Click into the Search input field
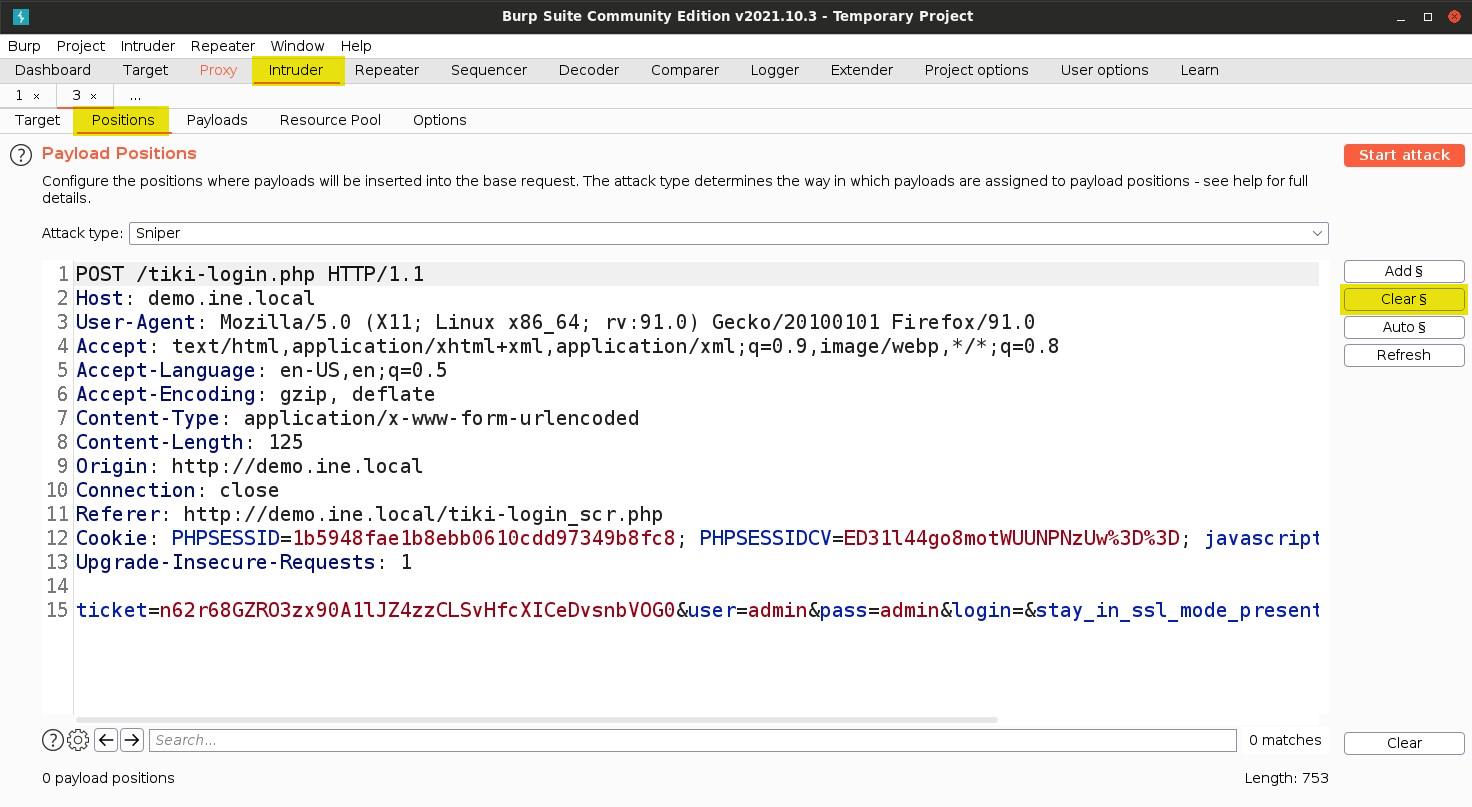This screenshot has width=1472, height=807. click(x=692, y=740)
